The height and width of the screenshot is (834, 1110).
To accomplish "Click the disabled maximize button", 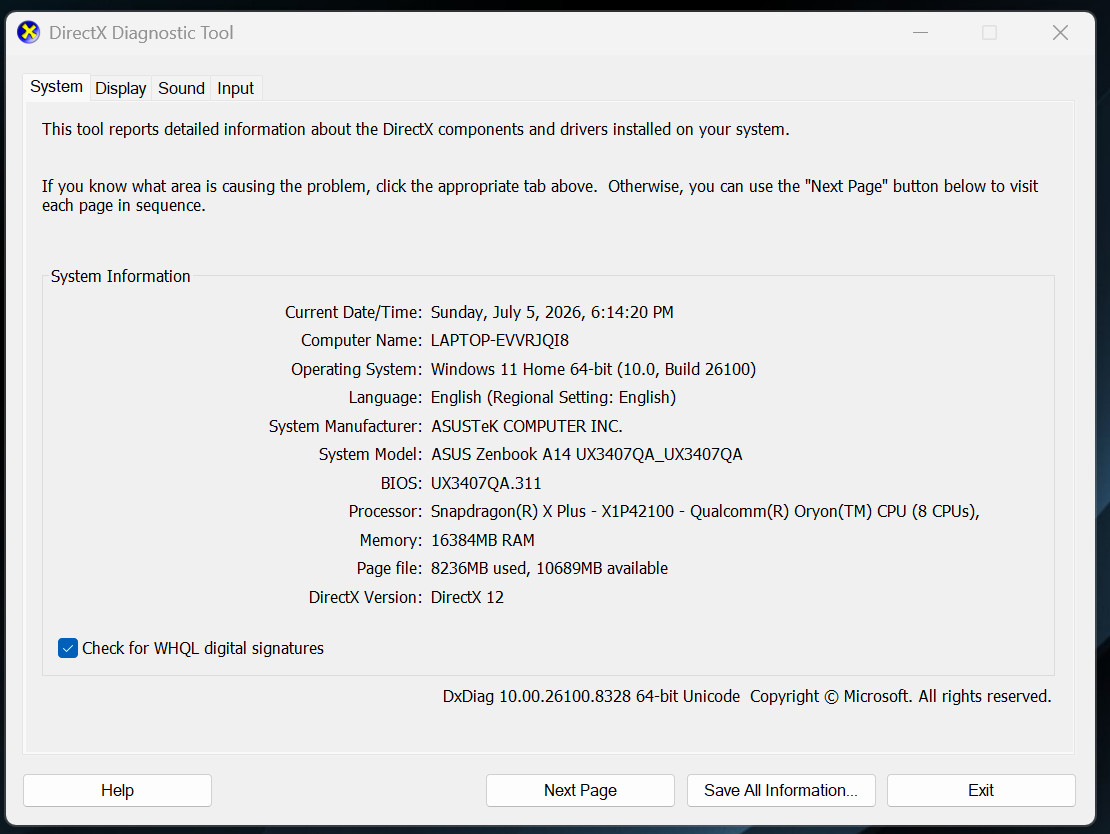I will pyautogui.click(x=990, y=33).
